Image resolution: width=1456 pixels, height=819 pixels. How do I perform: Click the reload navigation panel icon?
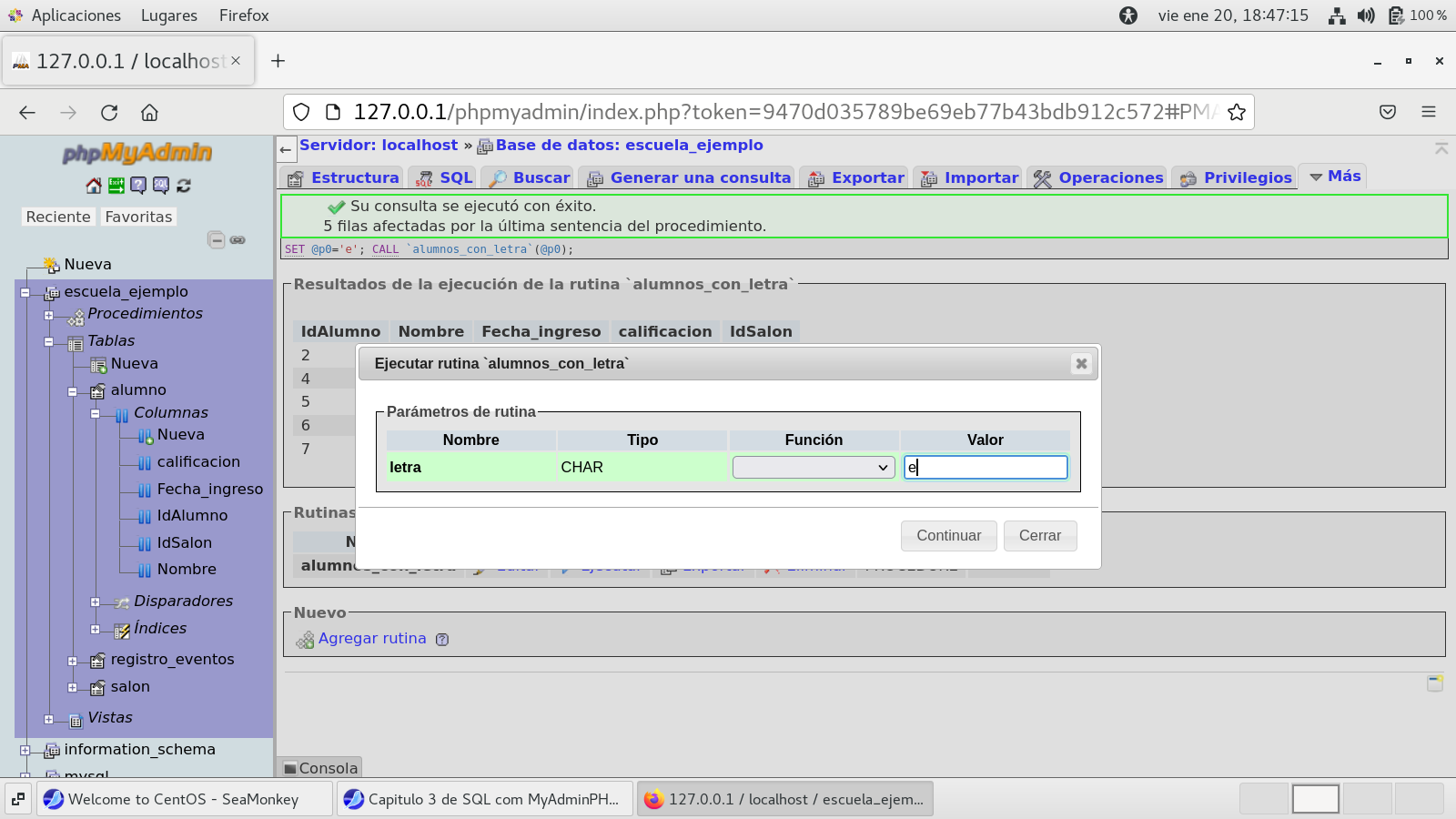tap(184, 186)
